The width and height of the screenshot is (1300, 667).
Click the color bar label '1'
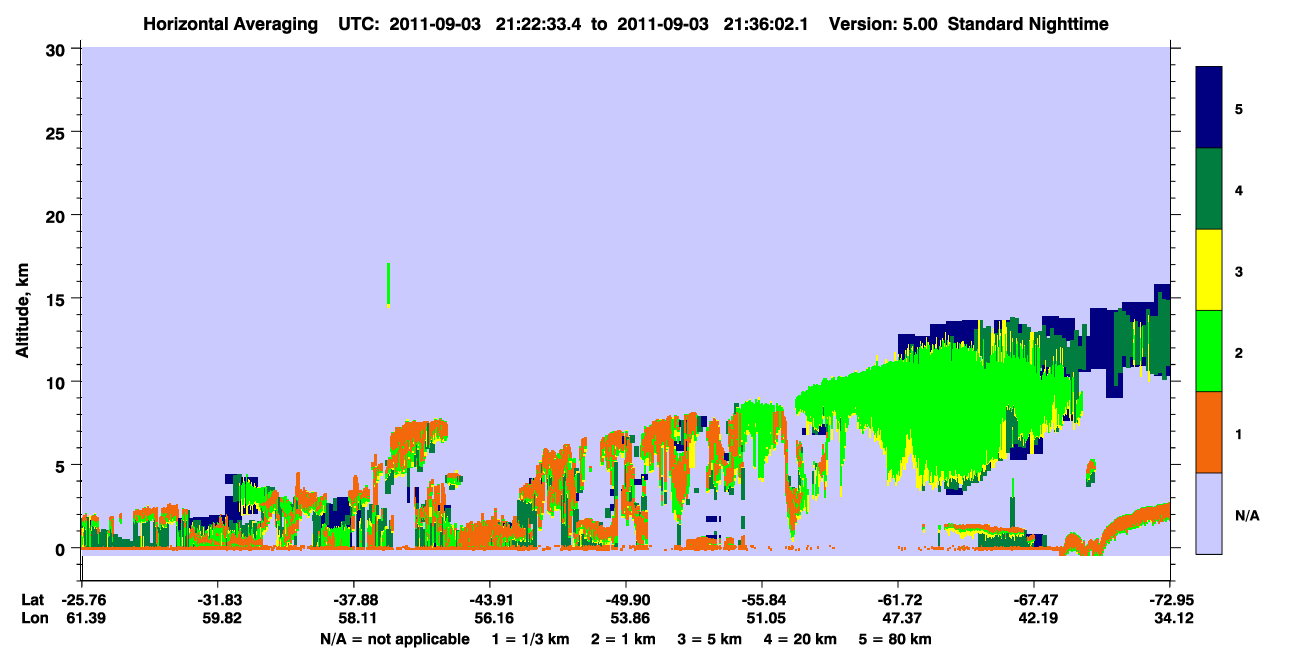1239,434
